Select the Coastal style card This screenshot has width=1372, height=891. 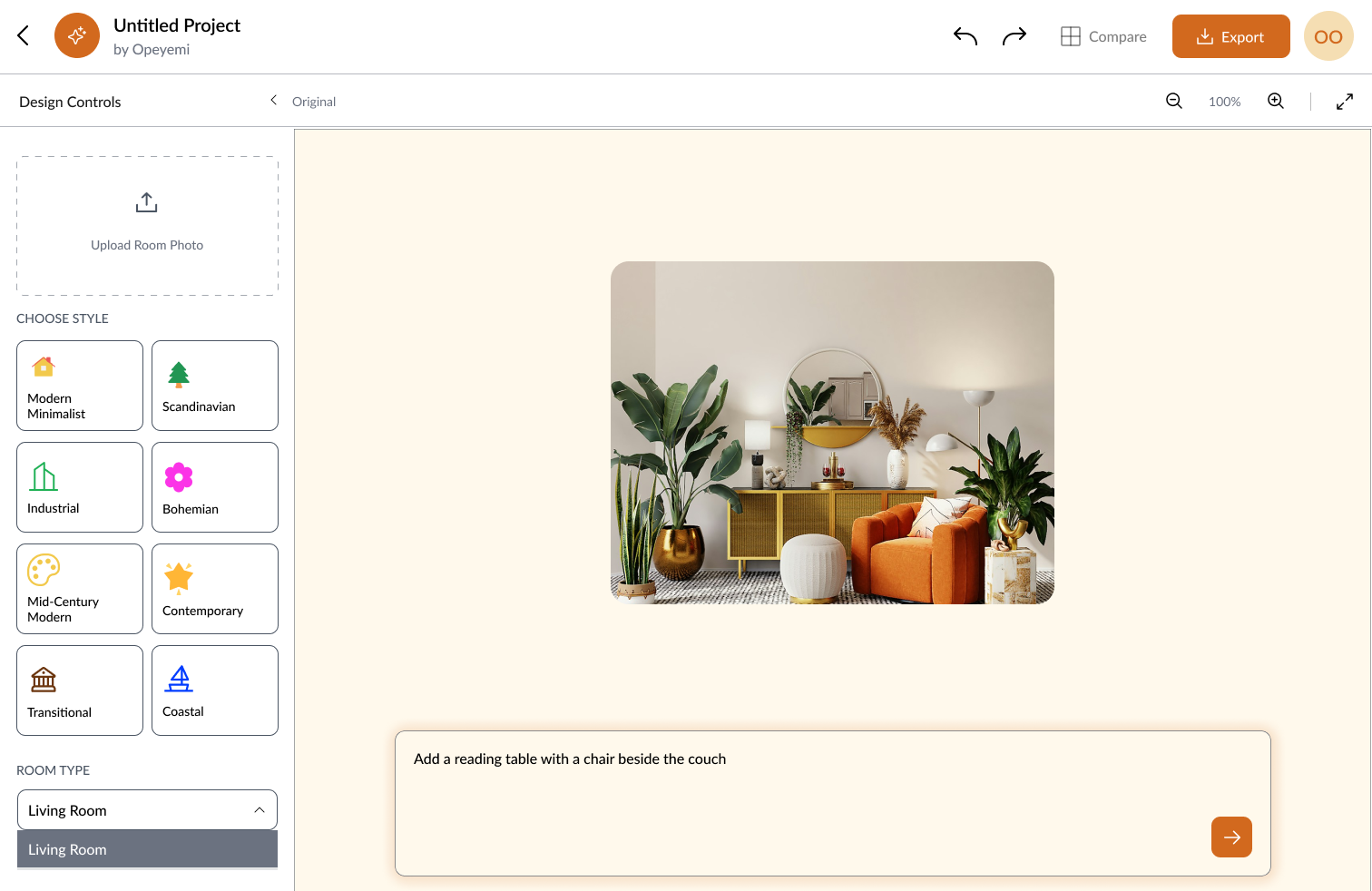point(215,690)
